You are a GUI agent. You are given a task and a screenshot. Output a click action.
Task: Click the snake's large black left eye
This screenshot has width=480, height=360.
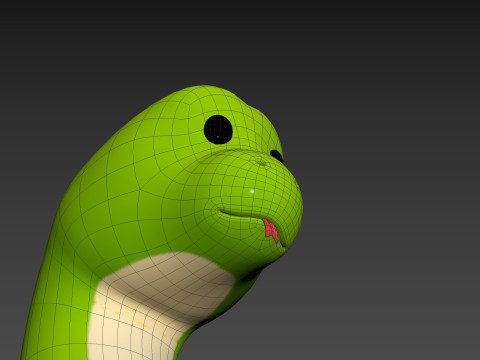218,129
